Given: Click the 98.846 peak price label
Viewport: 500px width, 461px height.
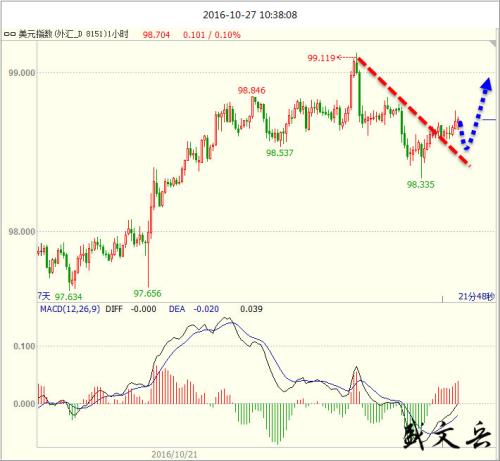Looking at the screenshot, I should [251, 90].
